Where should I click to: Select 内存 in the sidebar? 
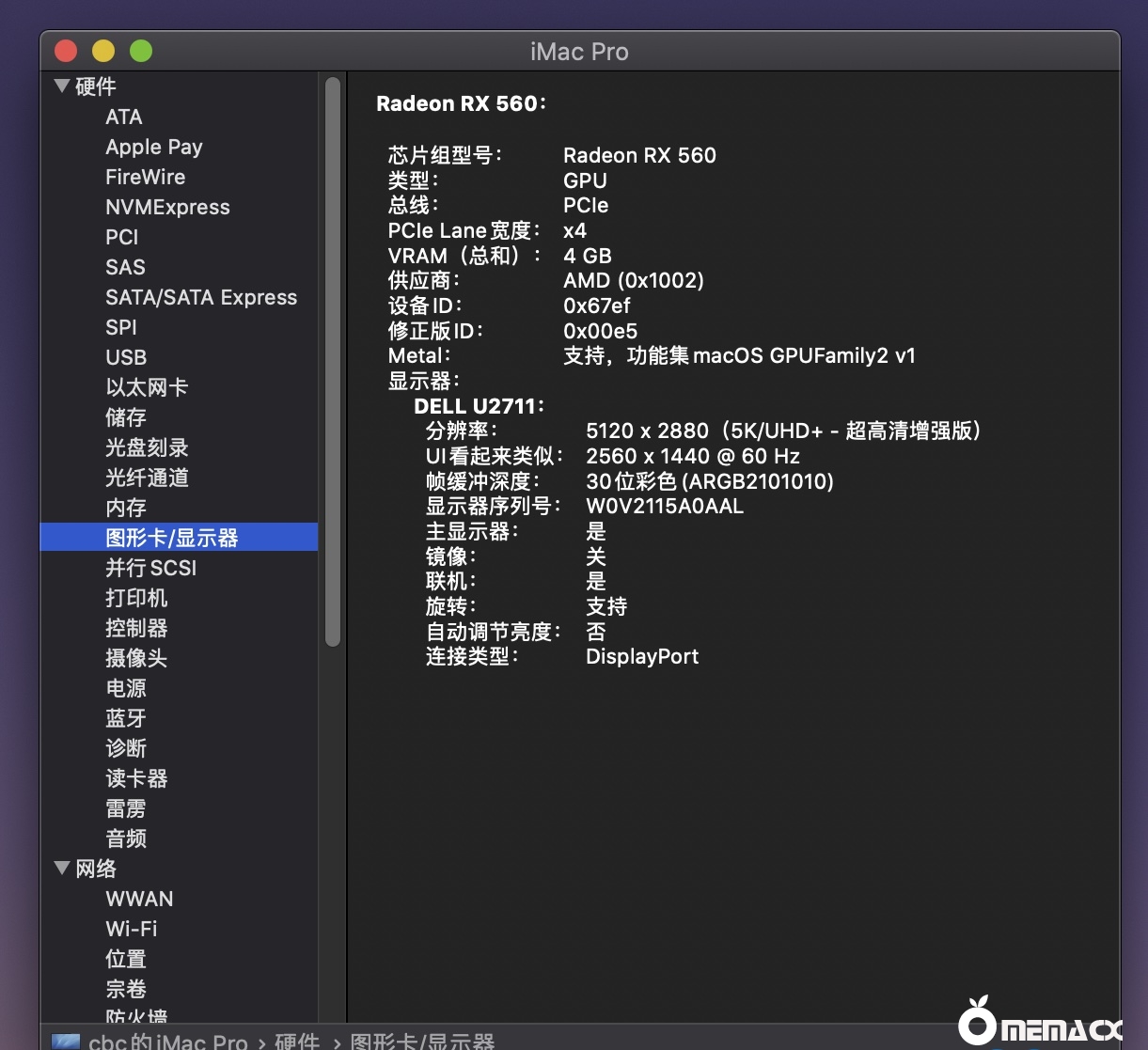[126, 508]
